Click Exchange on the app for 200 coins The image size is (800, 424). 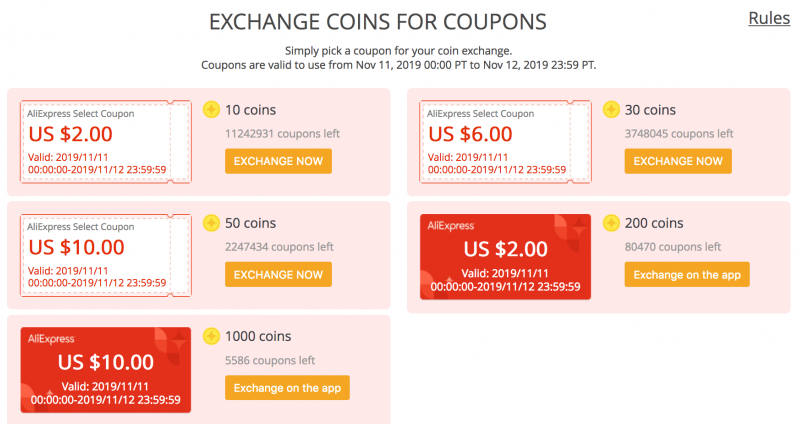[x=687, y=275]
